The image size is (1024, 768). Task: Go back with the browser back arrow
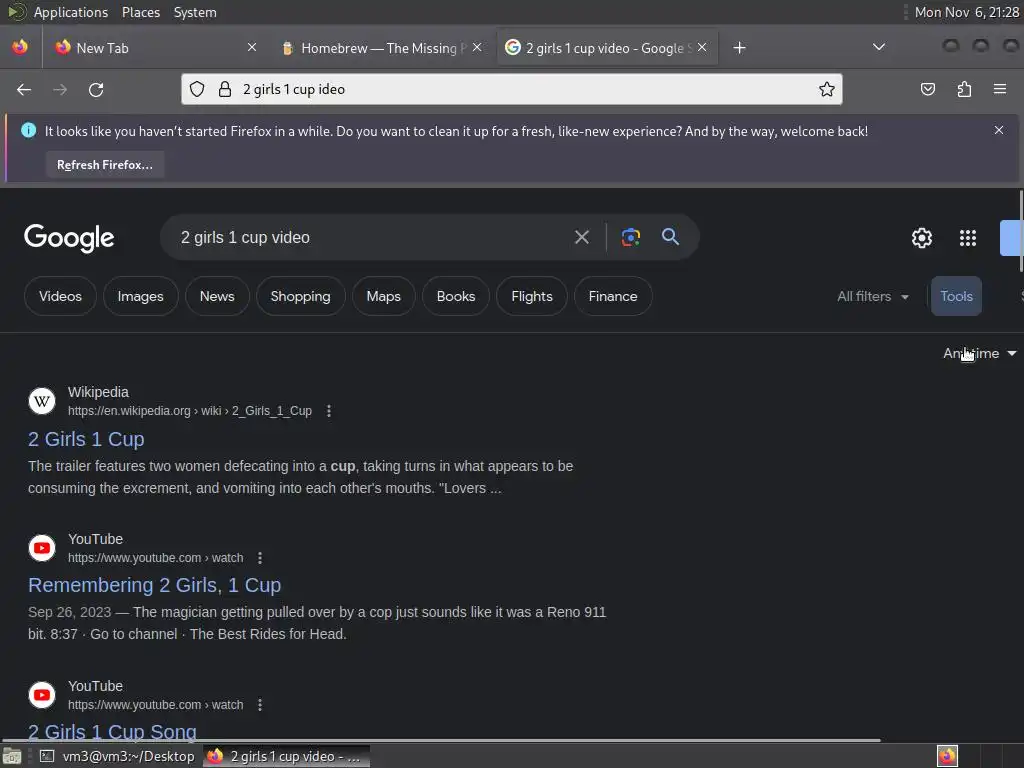tap(24, 89)
